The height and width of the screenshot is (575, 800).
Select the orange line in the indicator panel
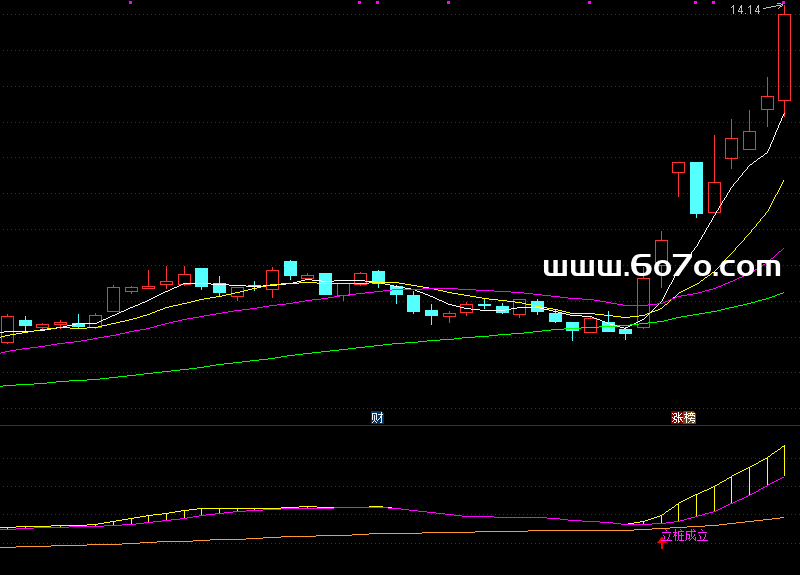(x=300, y=537)
